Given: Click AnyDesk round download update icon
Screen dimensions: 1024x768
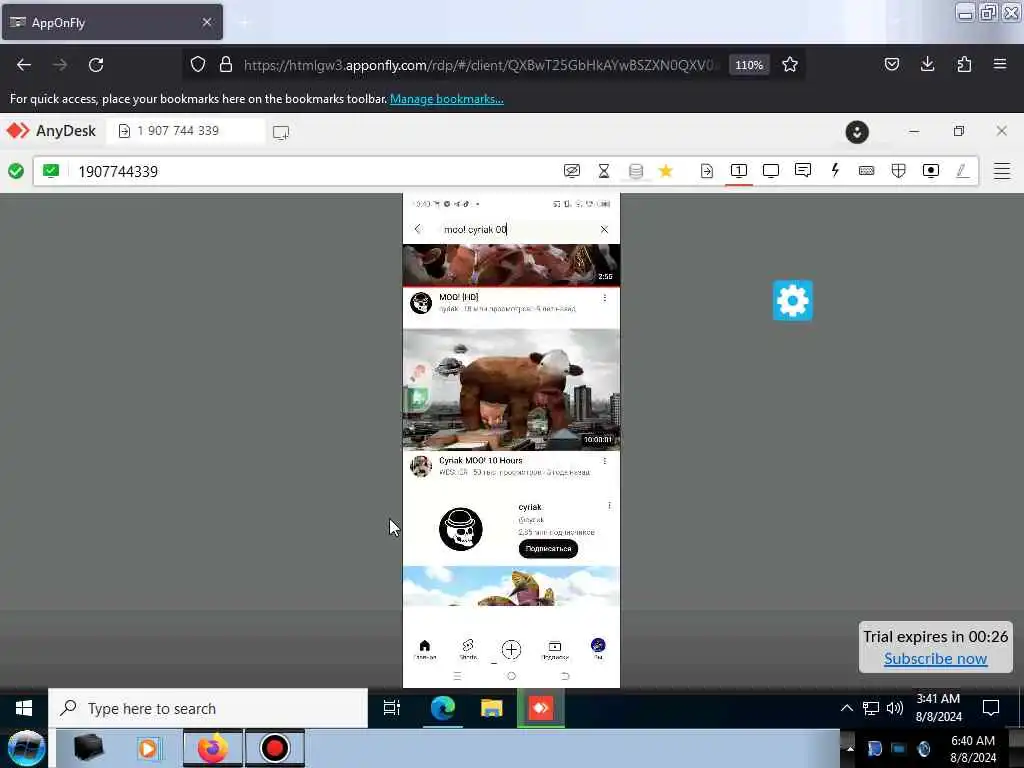Looking at the screenshot, I should (x=857, y=132).
